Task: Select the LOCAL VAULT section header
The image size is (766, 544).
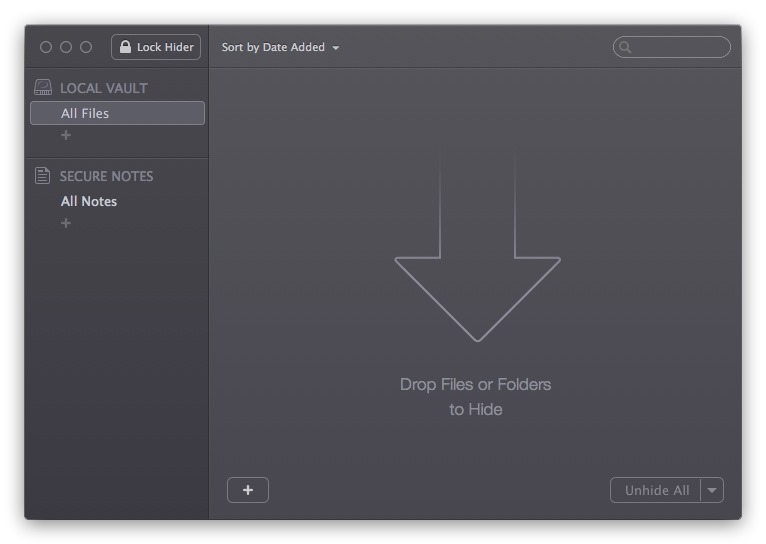Action: pos(103,88)
